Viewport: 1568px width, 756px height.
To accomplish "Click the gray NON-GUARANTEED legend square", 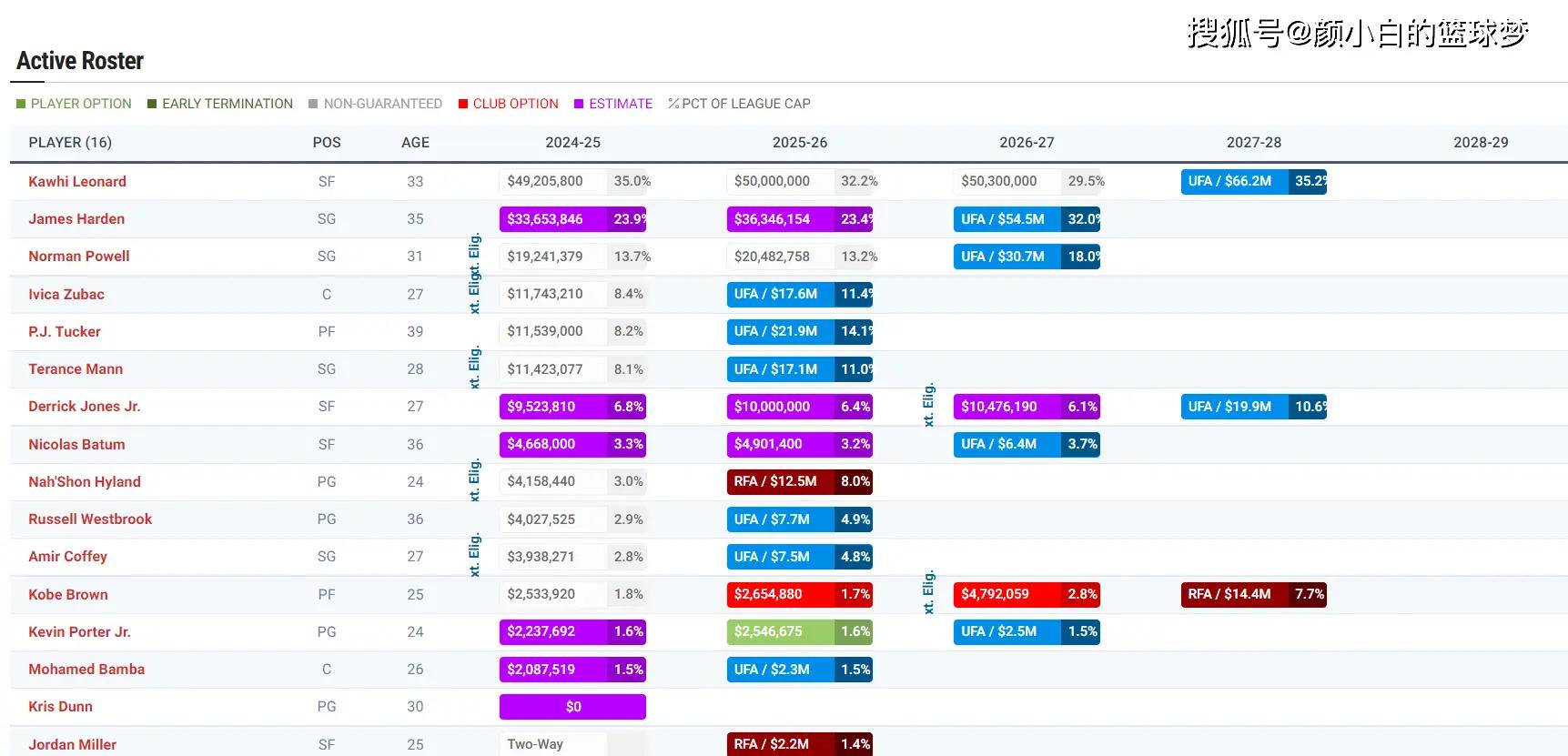I will (313, 104).
